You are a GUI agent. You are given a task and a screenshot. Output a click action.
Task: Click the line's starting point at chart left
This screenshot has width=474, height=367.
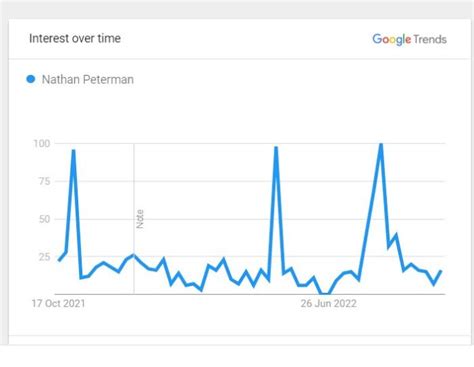pos(59,260)
